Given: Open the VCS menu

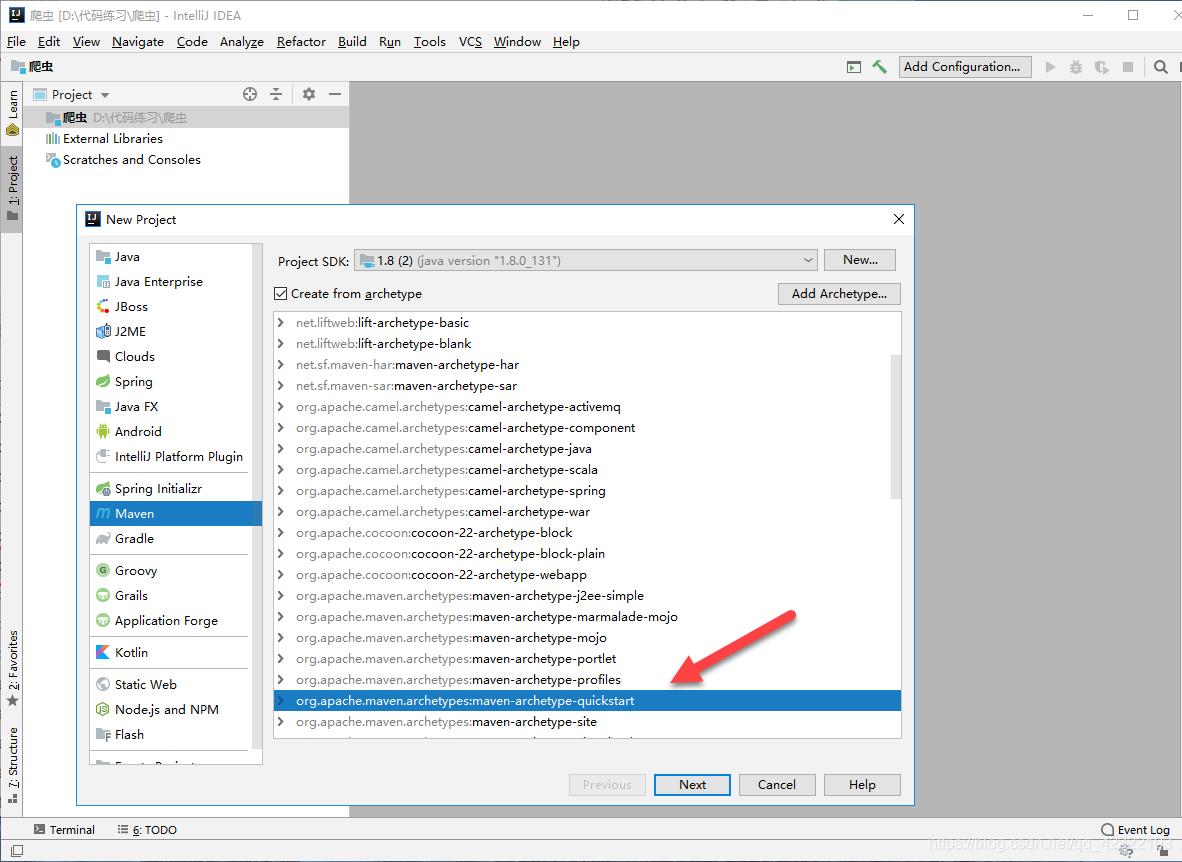Looking at the screenshot, I should click(x=470, y=41).
